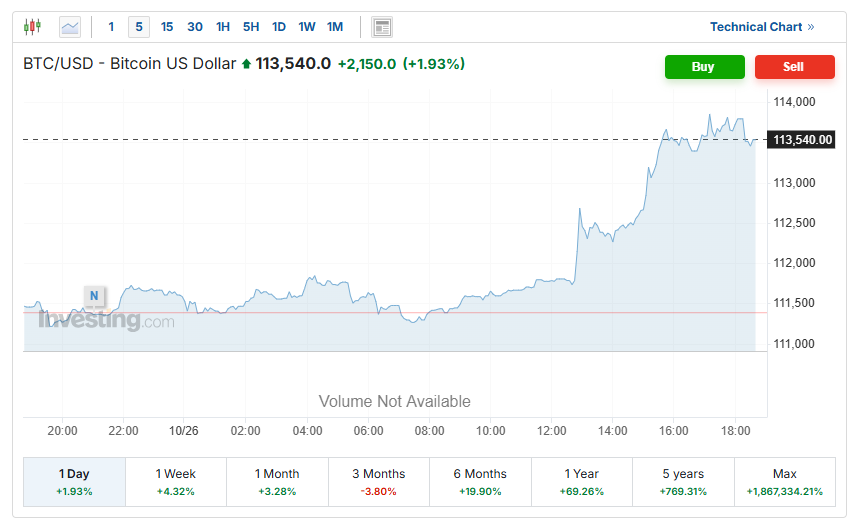
Task: Open the 1 Year range tab
Action: tap(582, 482)
